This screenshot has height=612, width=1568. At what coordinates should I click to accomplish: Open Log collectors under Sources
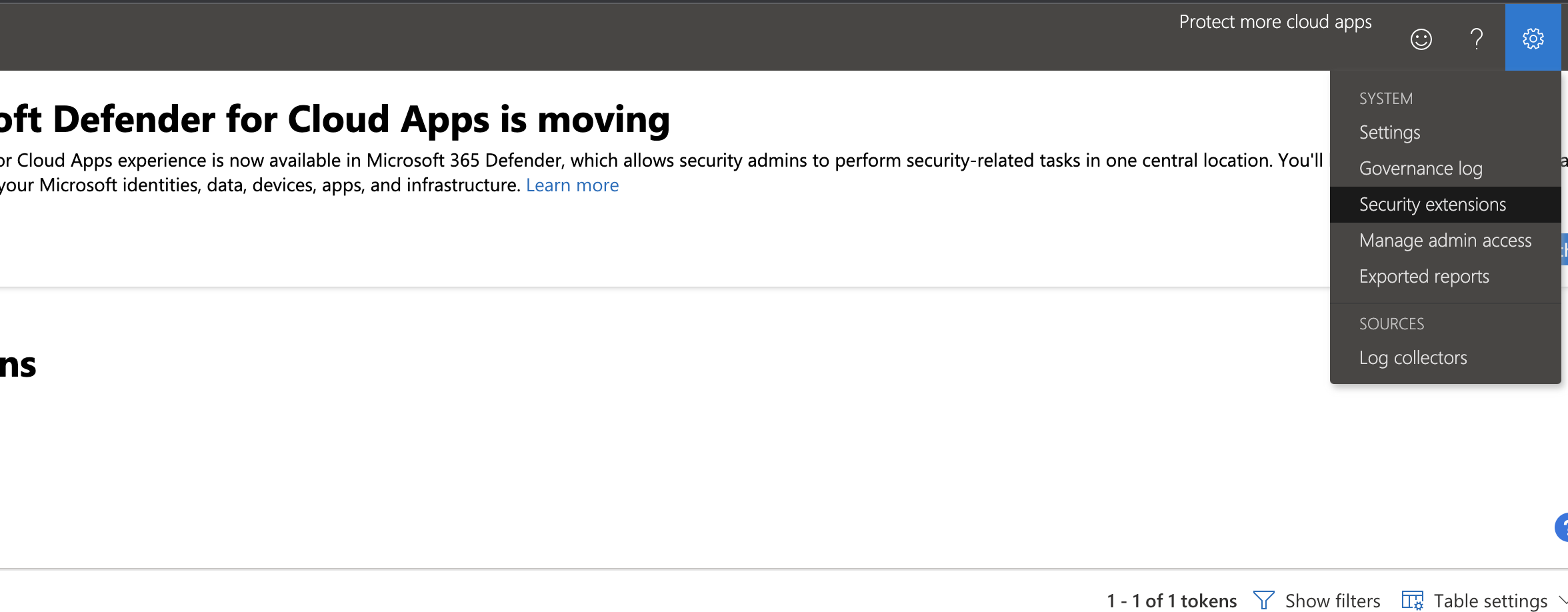click(1413, 358)
